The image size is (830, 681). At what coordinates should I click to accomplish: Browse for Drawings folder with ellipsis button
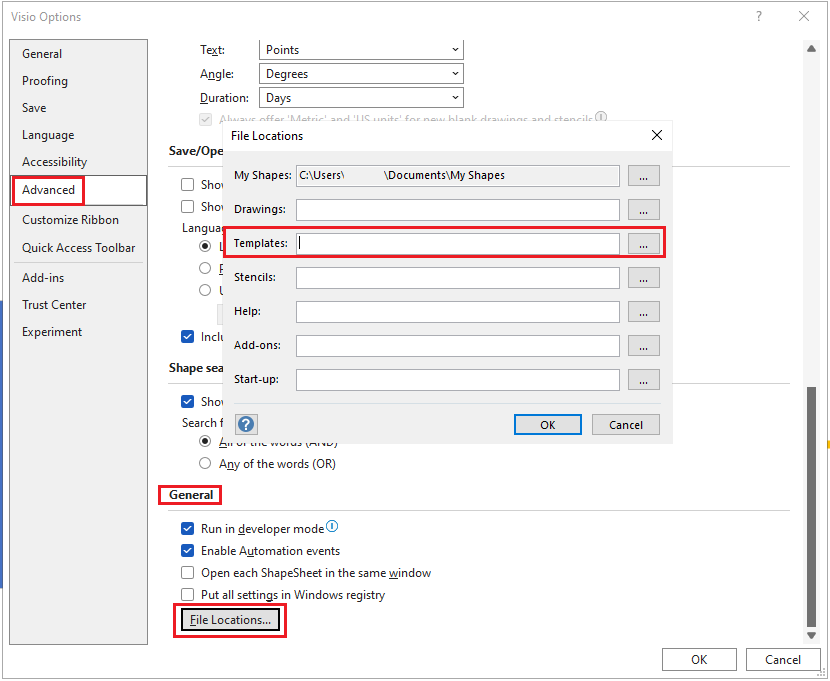pos(644,210)
